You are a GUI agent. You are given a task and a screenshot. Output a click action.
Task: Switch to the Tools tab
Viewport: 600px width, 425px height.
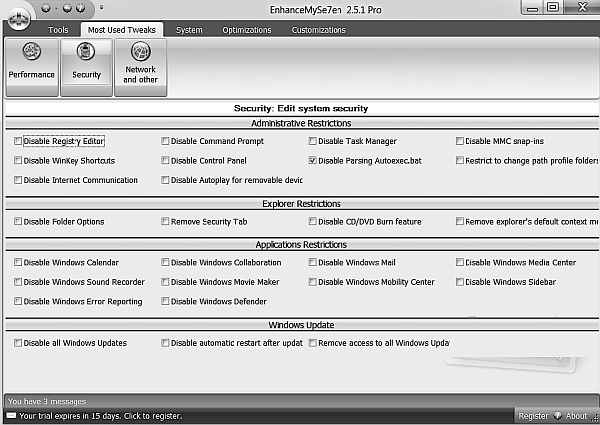click(x=58, y=30)
